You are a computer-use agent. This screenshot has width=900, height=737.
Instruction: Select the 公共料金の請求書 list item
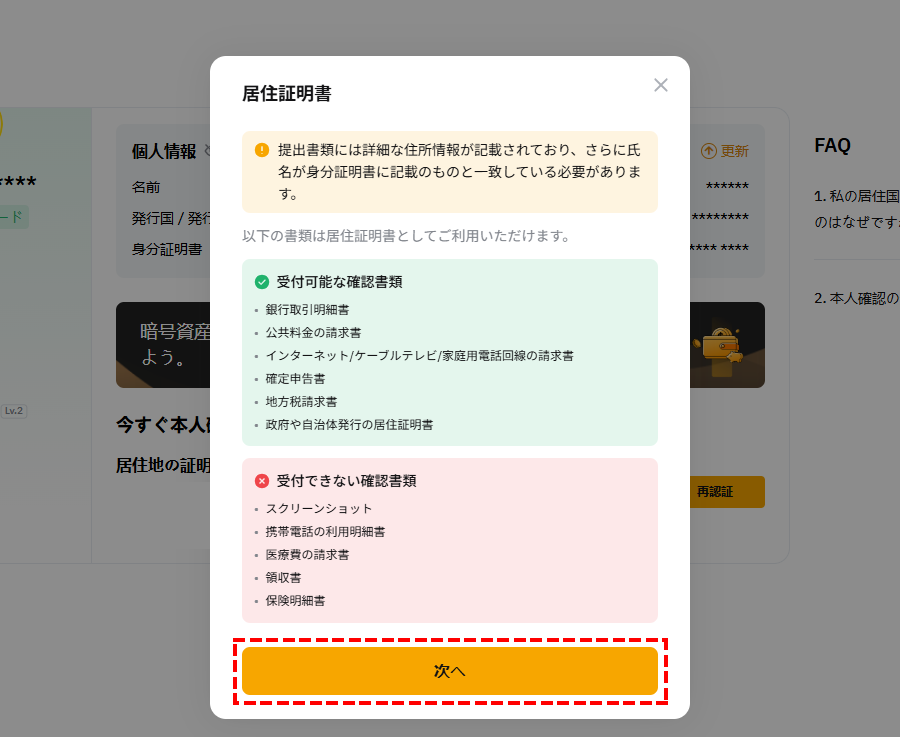point(313,333)
